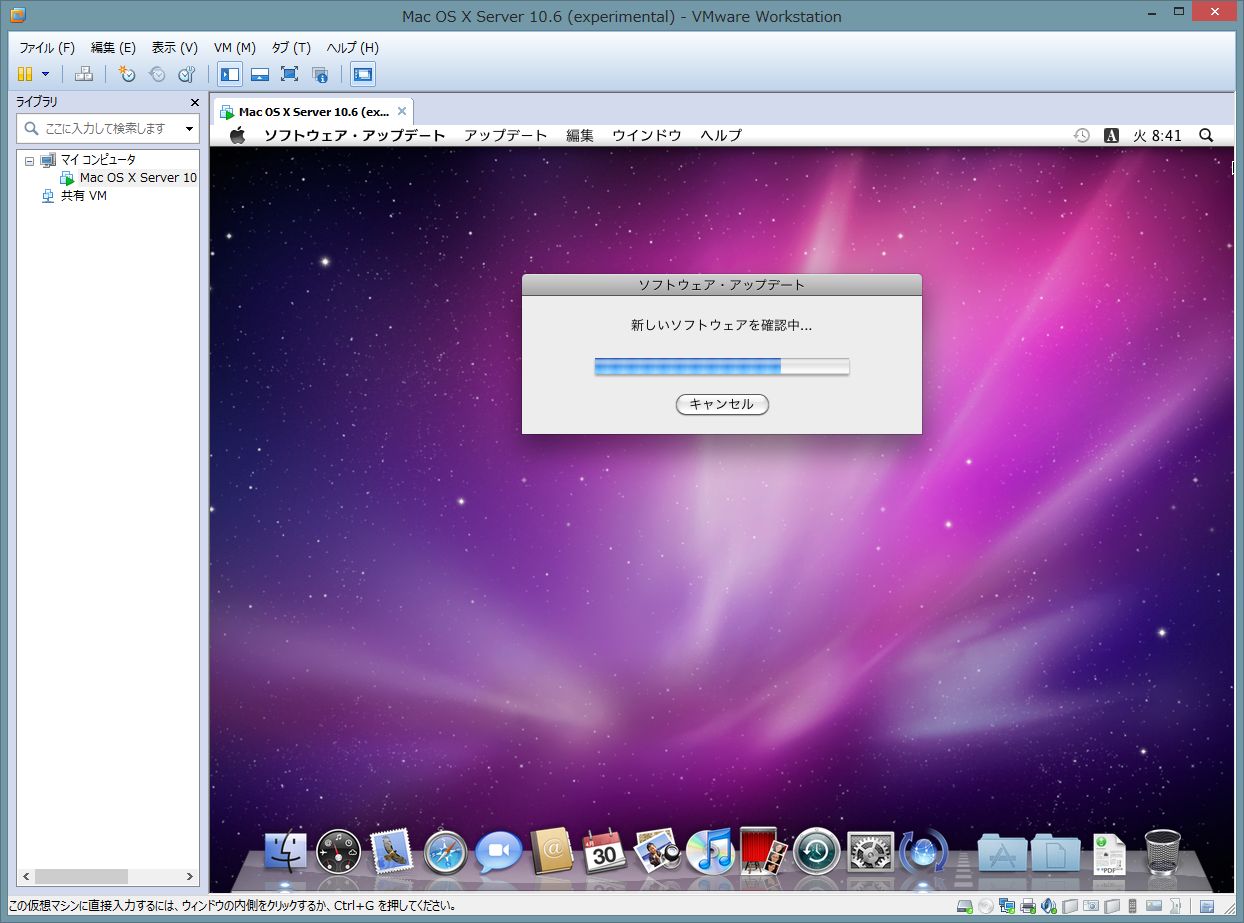Enter full screen mode from the toolbar
Viewport: 1244px width, 923px height.
[290, 74]
